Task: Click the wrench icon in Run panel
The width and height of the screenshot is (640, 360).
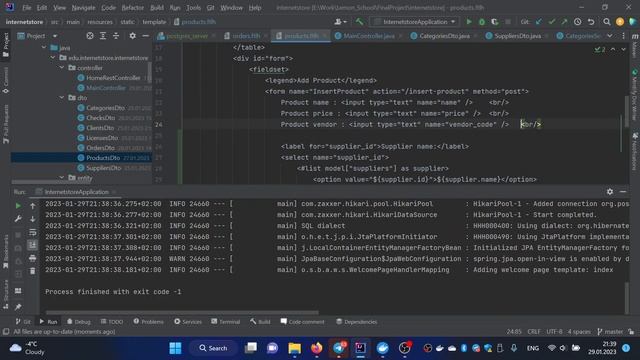Action: (18, 219)
